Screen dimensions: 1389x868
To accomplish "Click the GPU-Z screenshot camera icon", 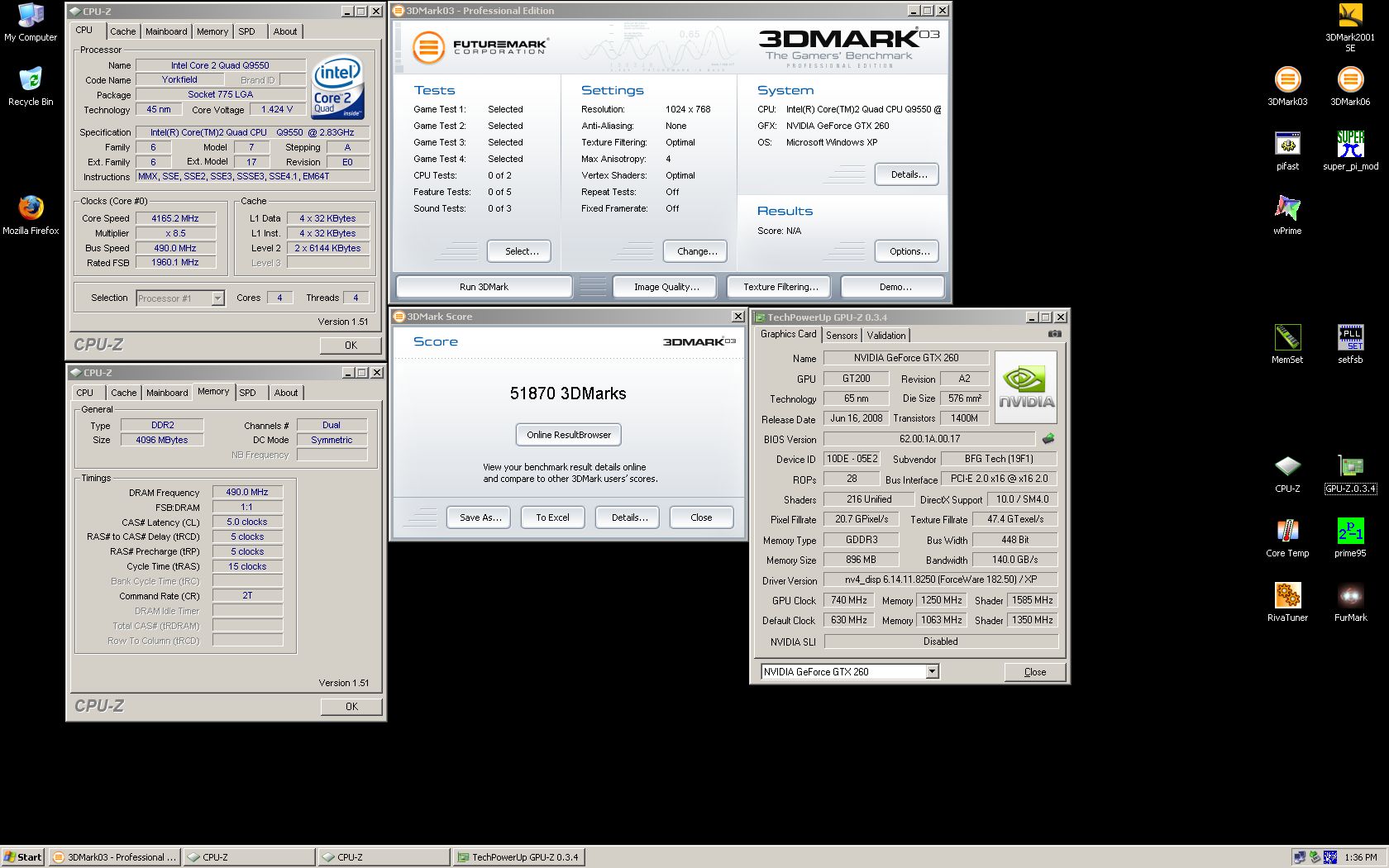I will tap(1055, 334).
